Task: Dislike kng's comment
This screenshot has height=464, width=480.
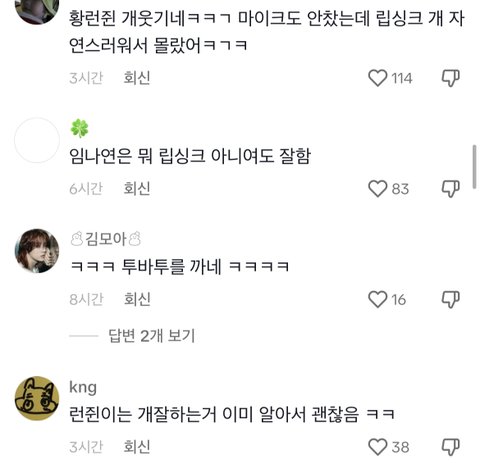Action: [x=451, y=447]
